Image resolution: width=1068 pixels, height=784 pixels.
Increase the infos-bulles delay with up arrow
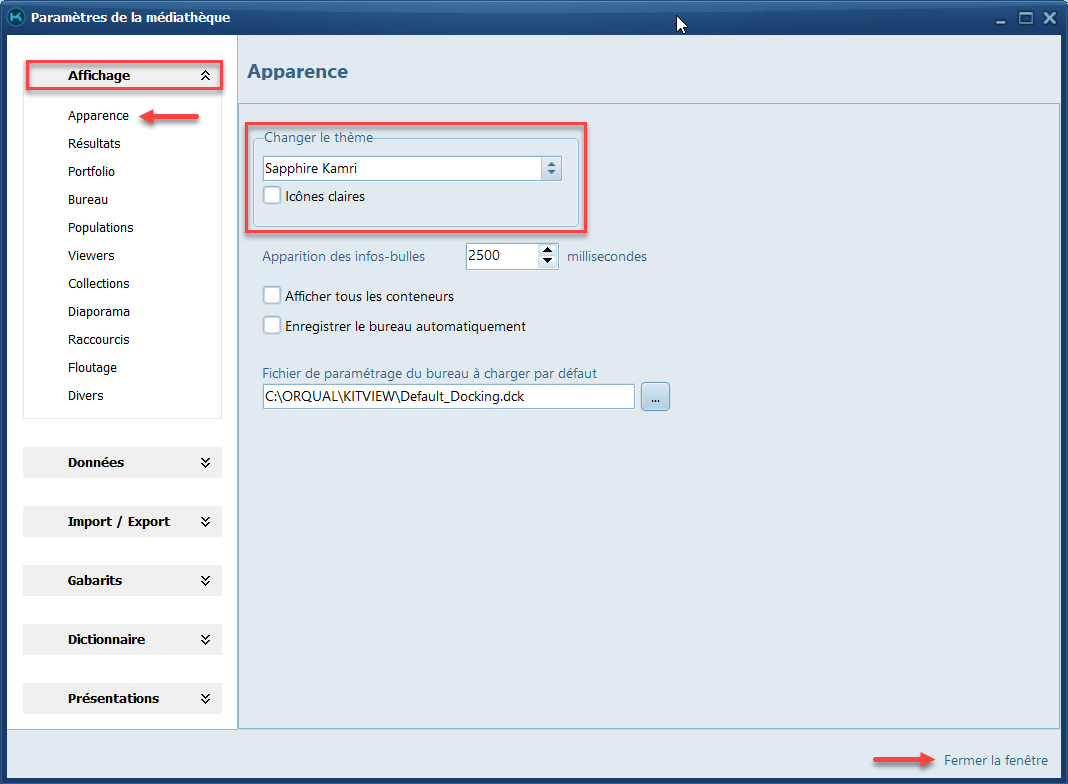tap(547, 251)
